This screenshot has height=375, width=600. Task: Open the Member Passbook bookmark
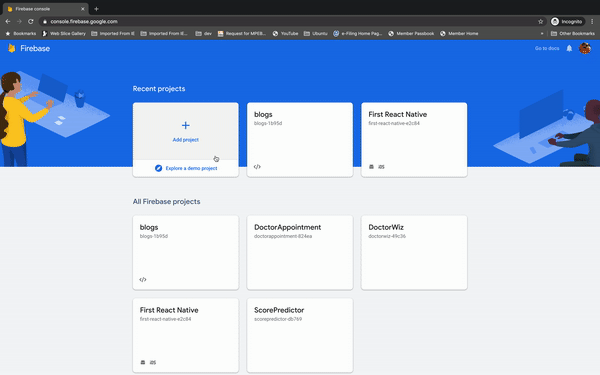411,34
